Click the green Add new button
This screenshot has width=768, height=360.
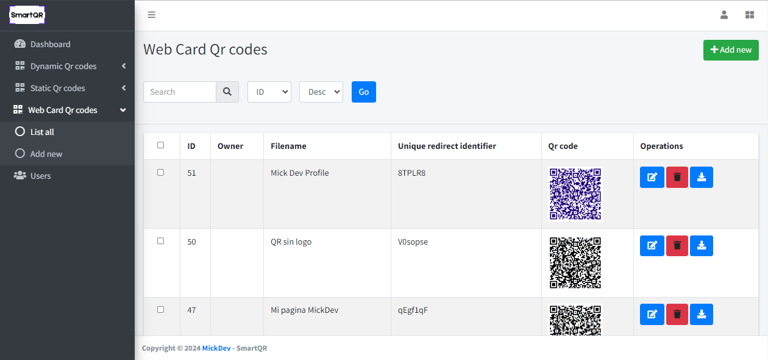731,50
